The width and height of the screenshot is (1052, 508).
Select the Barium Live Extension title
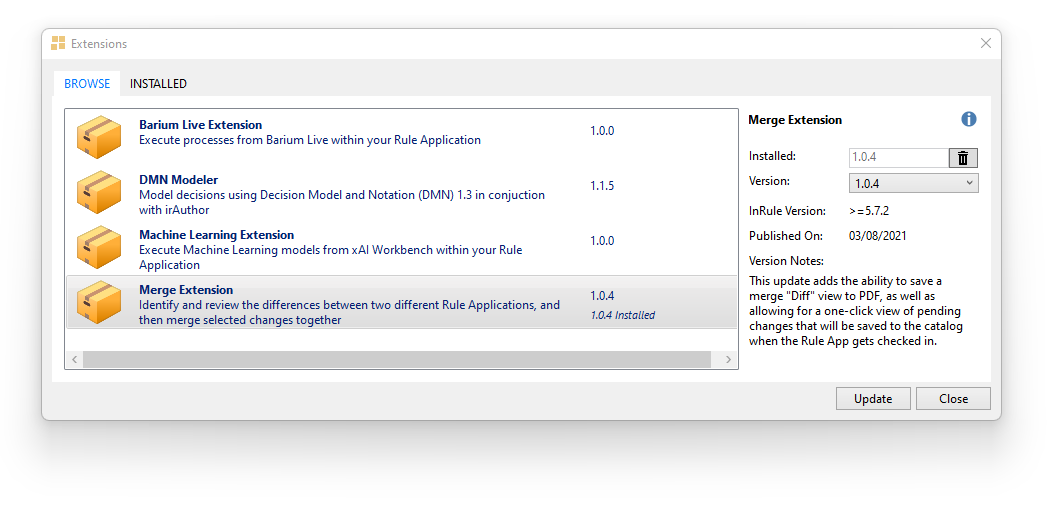(x=200, y=125)
